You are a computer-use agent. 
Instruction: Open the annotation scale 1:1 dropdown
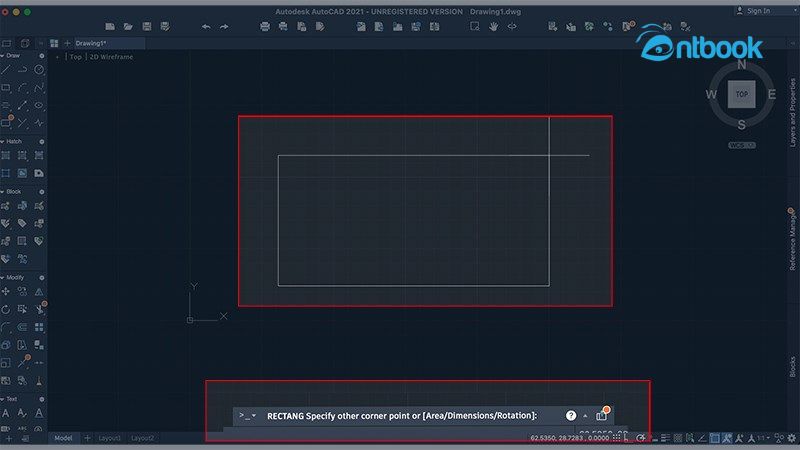[763, 438]
